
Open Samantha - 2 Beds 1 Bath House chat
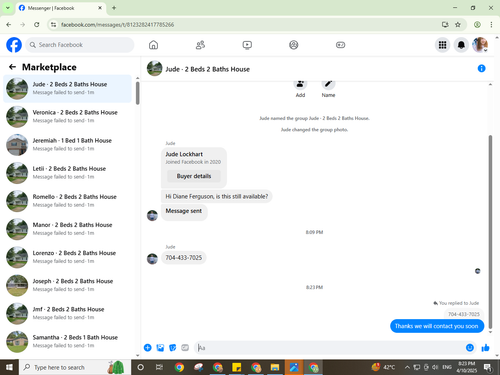click(67, 341)
